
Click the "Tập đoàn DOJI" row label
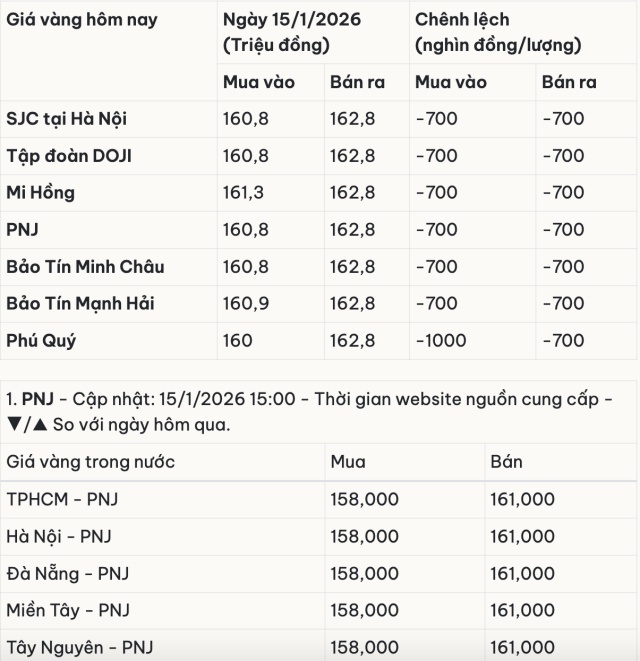(x=69, y=156)
